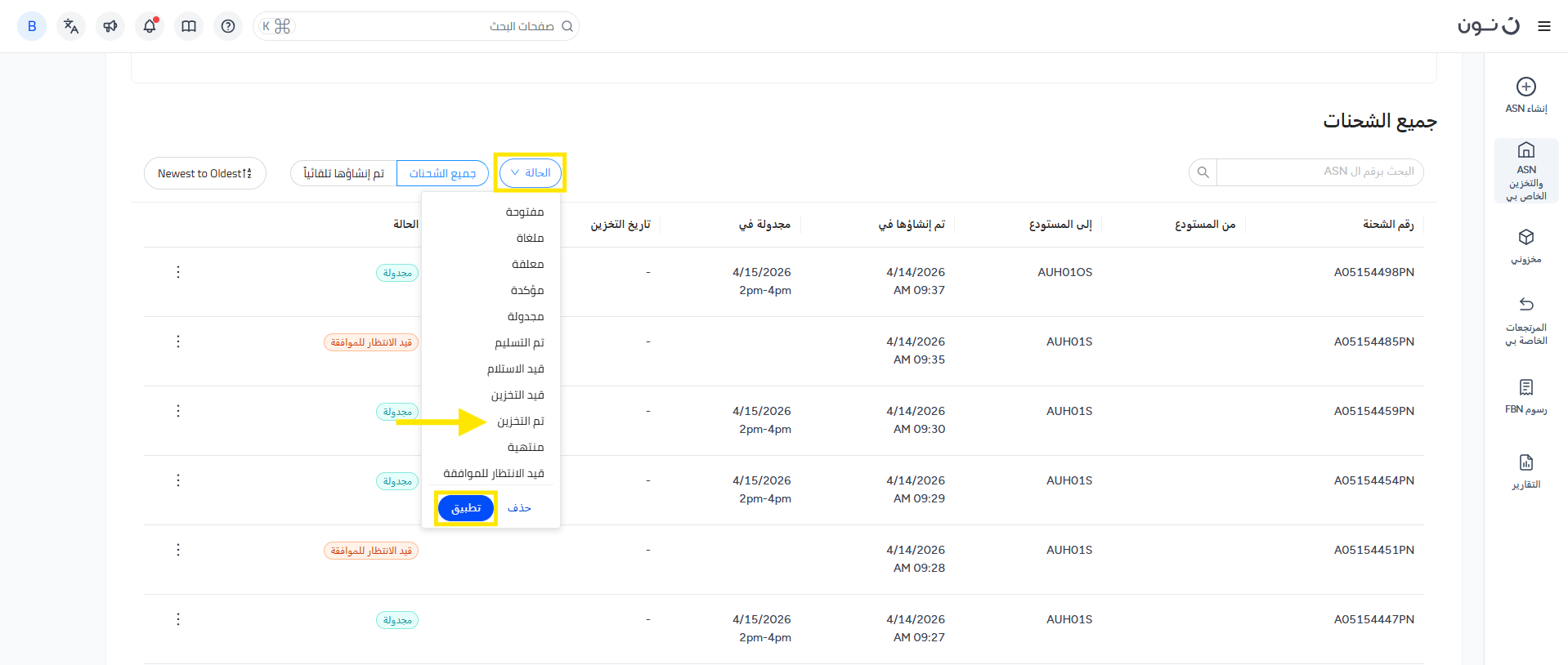
Task: Click the 'حذف' clear link
Action: pyautogui.click(x=519, y=508)
